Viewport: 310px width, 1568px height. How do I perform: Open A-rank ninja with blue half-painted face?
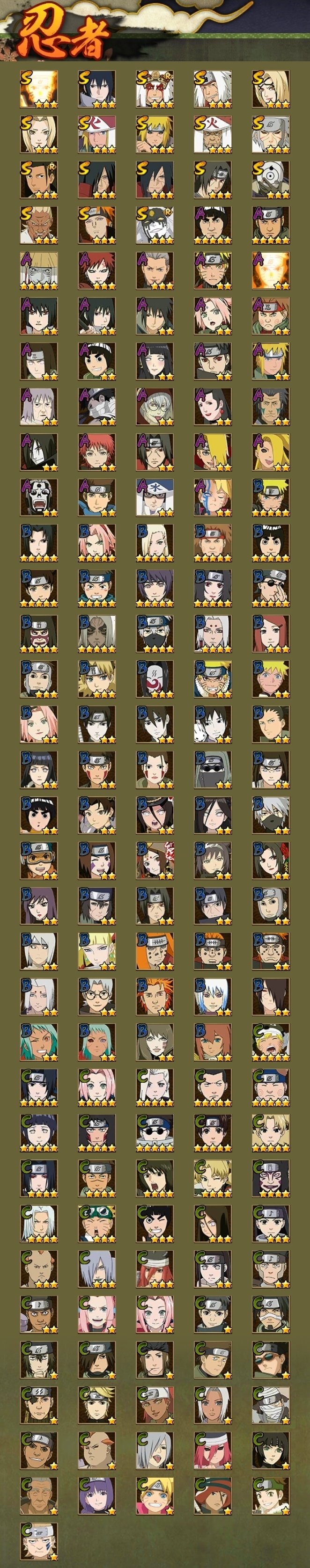[213, 497]
